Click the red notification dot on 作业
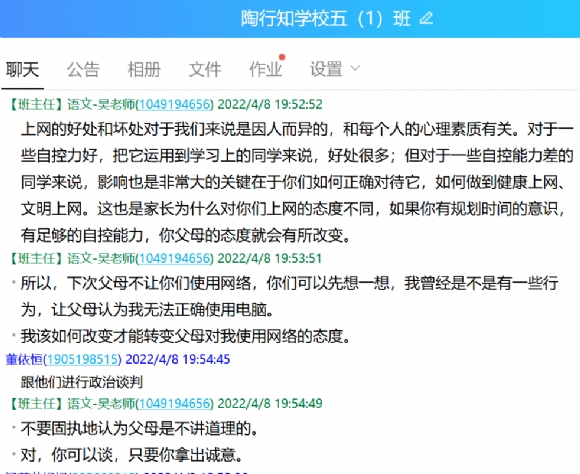Screen dimensions: 580x474 click(282, 57)
